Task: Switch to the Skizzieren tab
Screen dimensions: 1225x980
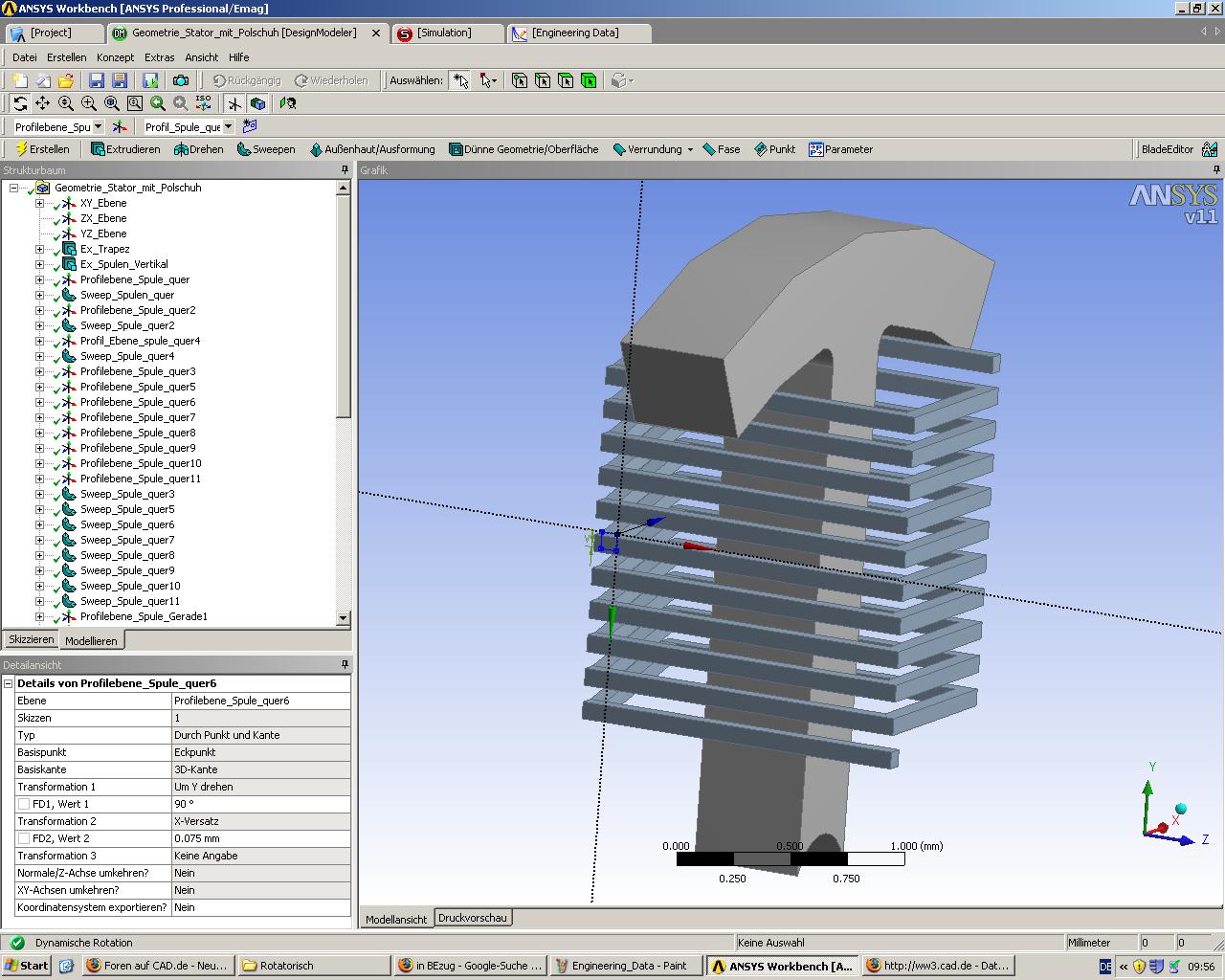Action: 31,639
